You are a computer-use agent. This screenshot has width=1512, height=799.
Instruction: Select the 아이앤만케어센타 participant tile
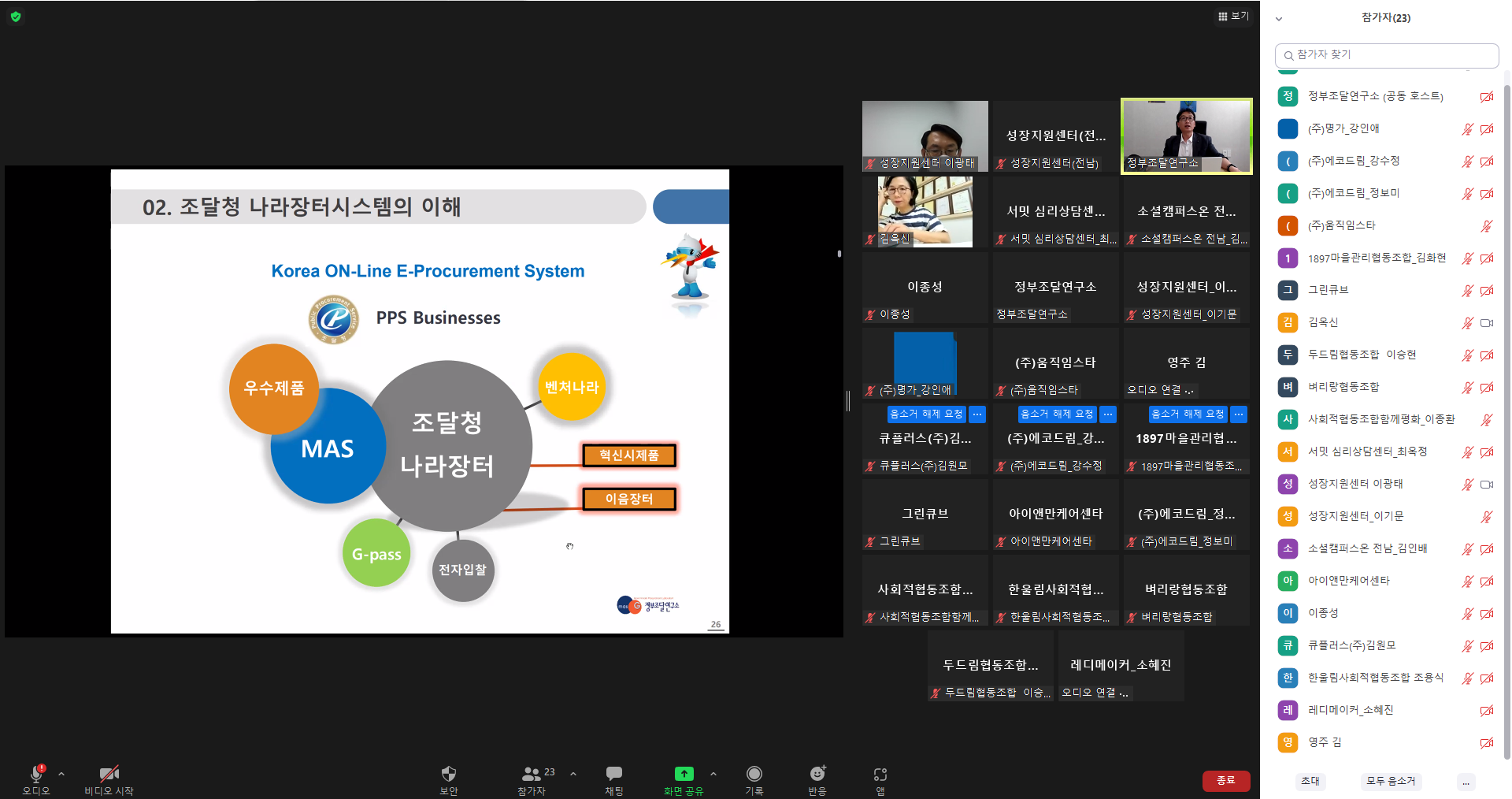click(1056, 515)
